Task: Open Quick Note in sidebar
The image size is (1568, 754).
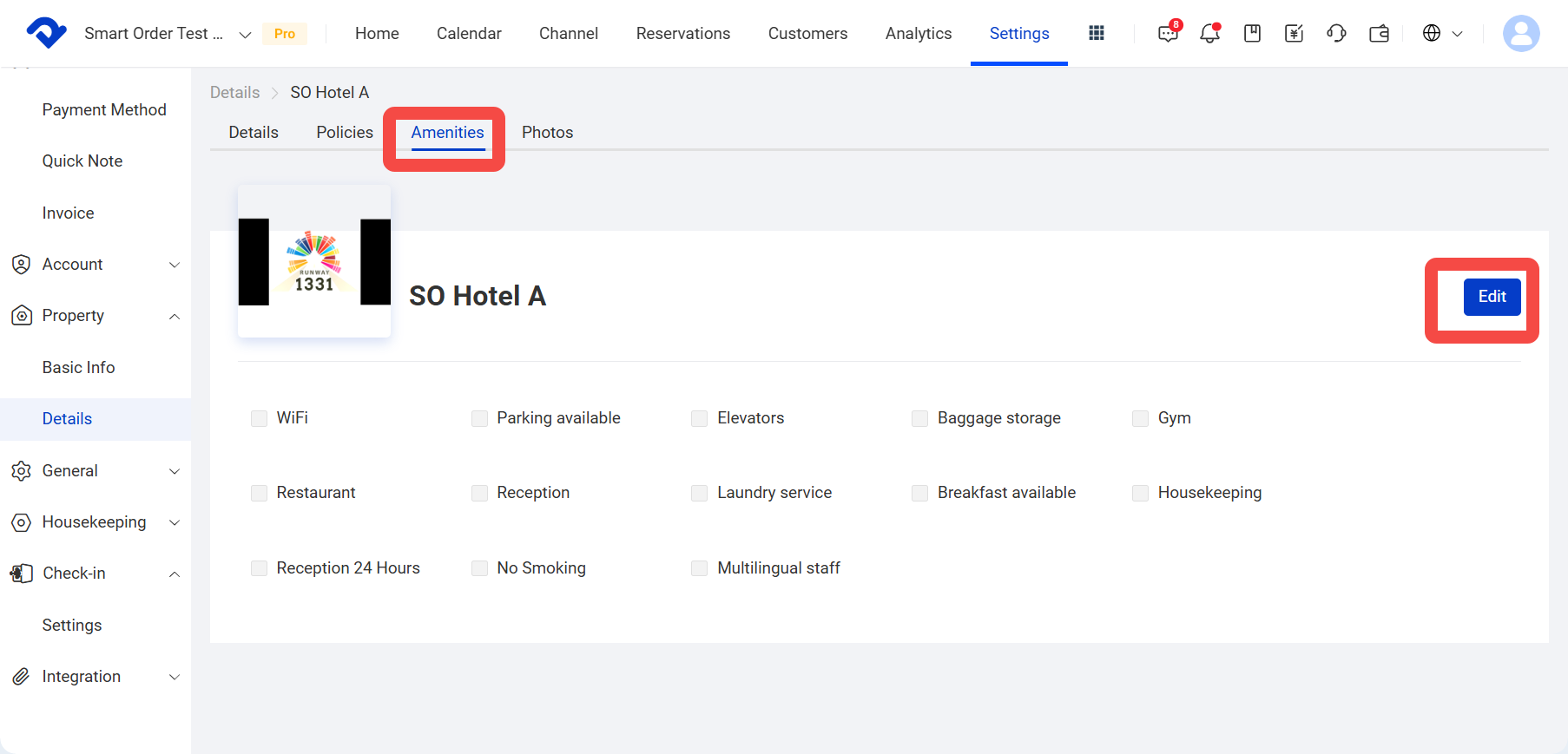Action: point(82,161)
